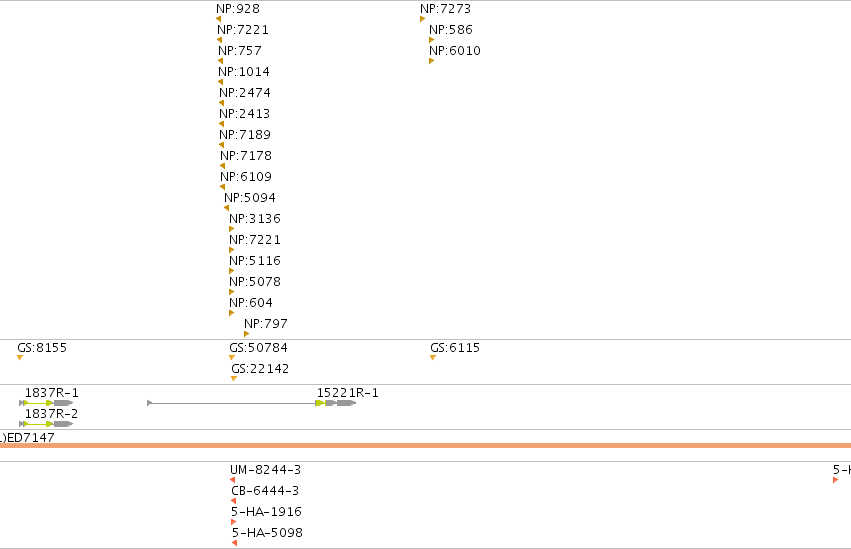This screenshot has height=549, width=851.
Task: Click the red arrow under CB-6444-3
Action: point(233,501)
